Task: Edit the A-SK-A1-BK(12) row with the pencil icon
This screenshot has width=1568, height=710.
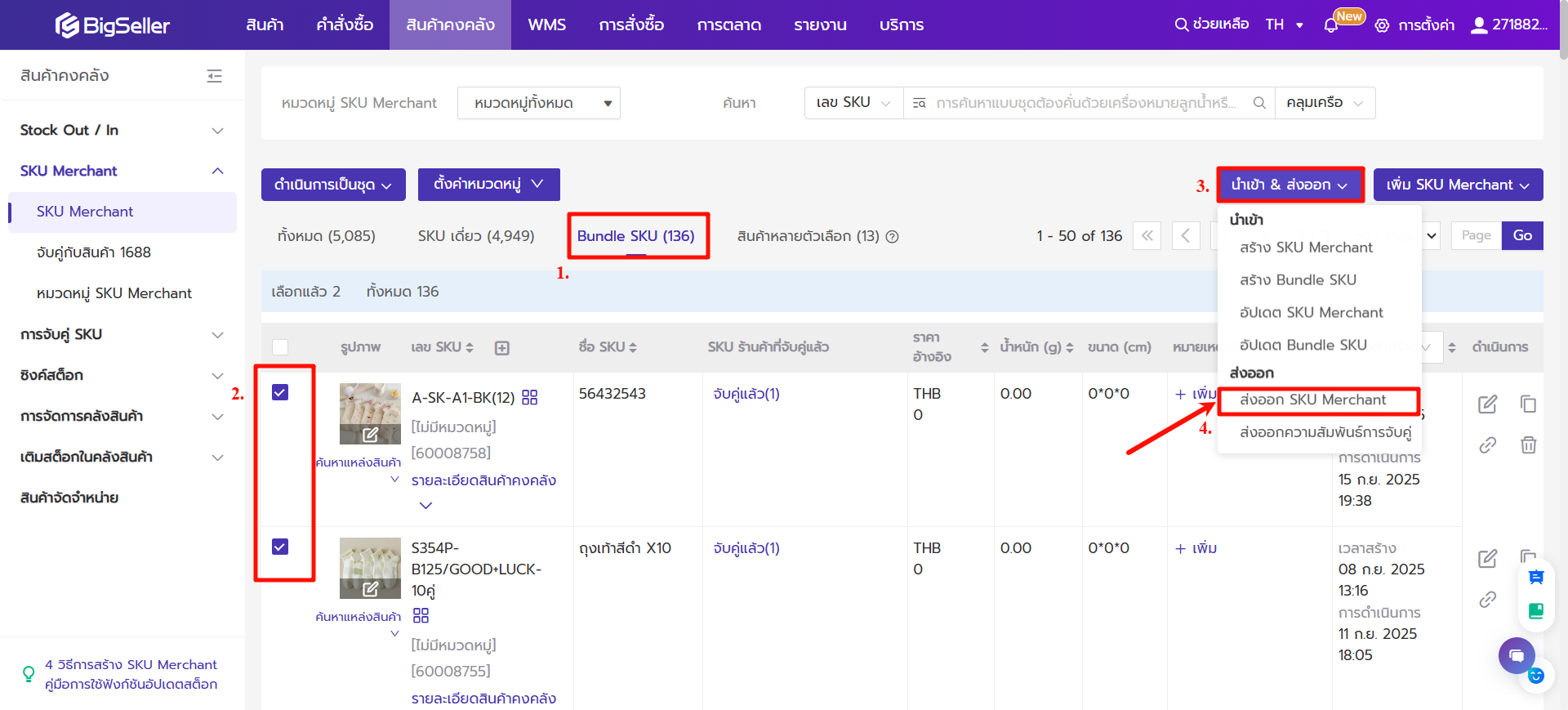Action: pyautogui.click(x=1488, y=404)
